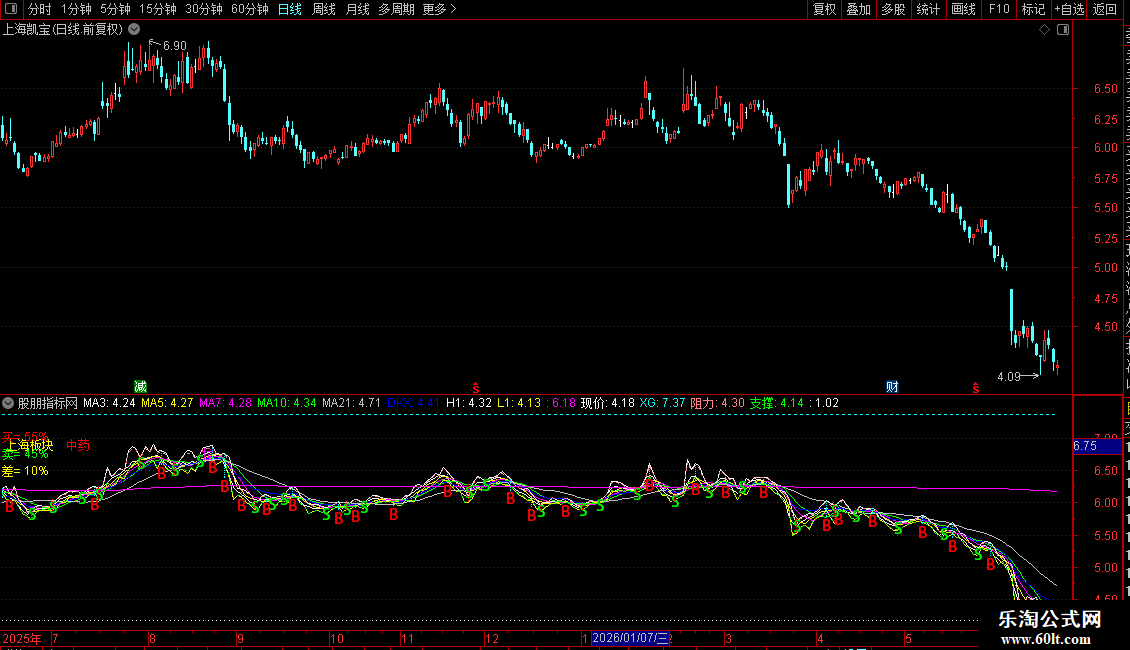Click the 叠加 overlay button
The width and height of the screenshot is (1130, 650).
(858, 9)
